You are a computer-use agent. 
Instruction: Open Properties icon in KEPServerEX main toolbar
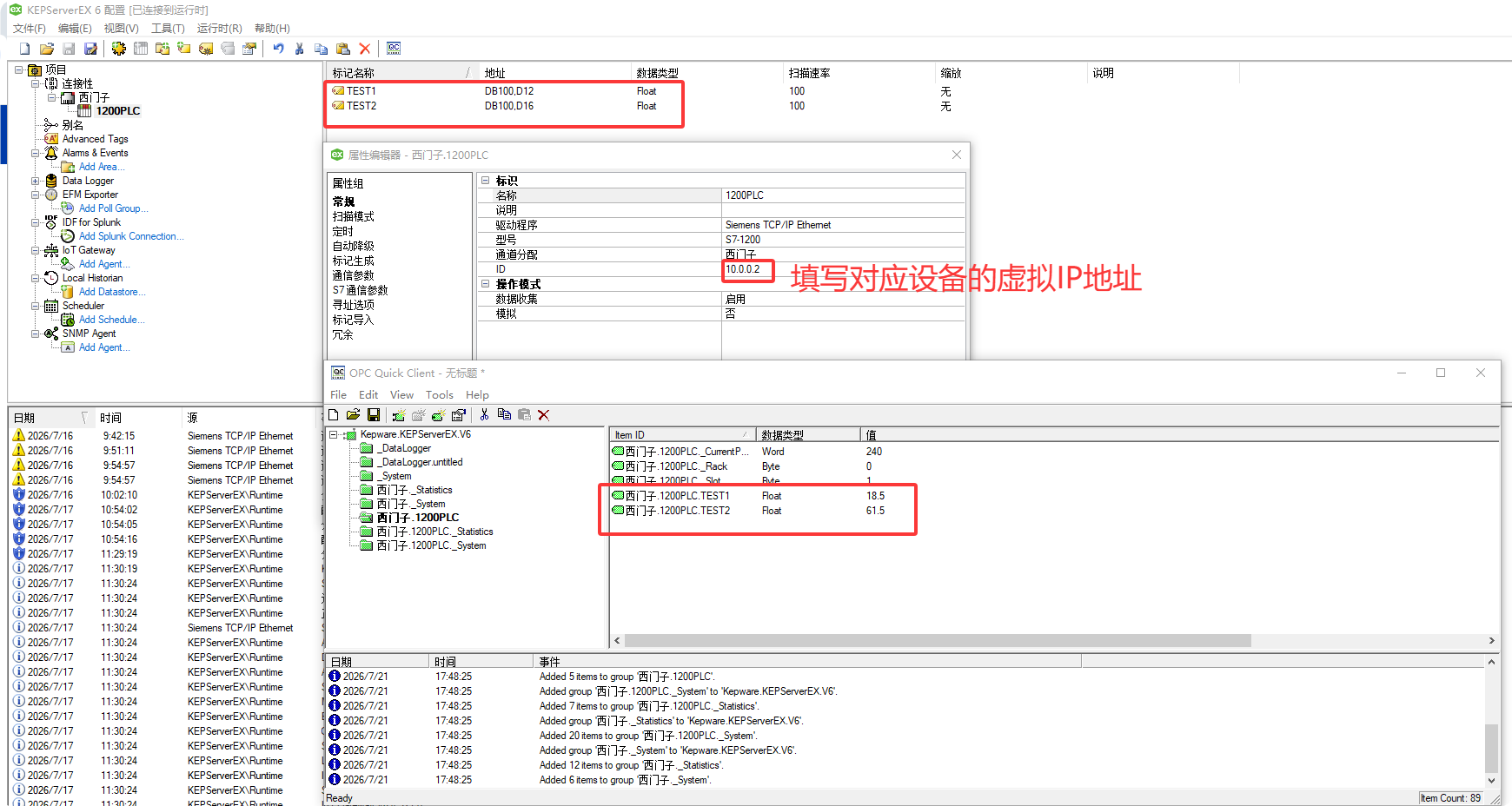[249, 49]
